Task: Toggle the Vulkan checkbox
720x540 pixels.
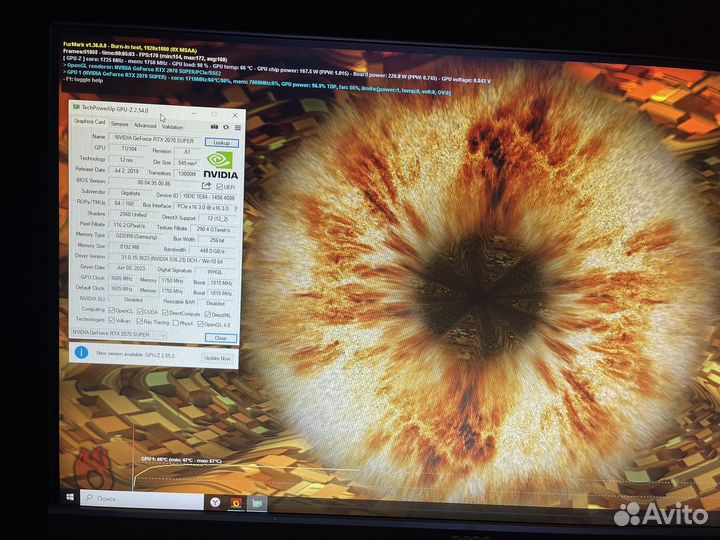Action: 111,320
